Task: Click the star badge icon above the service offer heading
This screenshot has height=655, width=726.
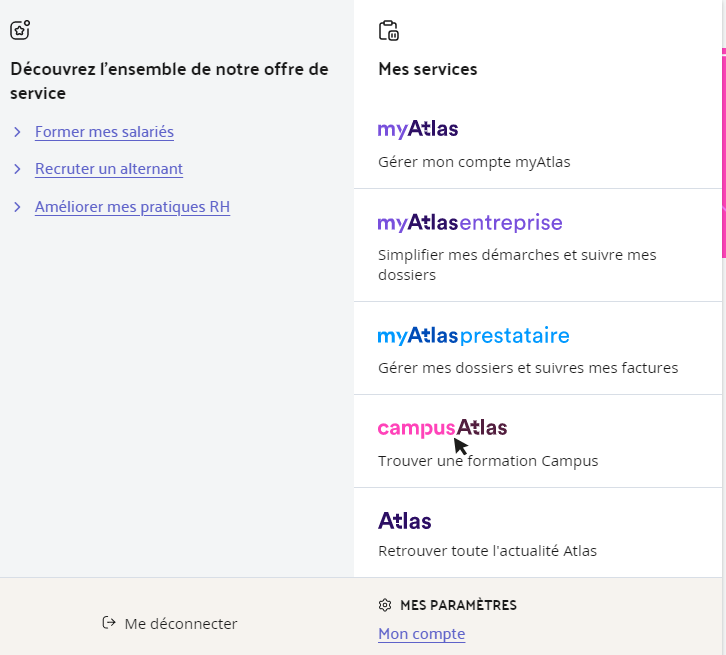Action: tap(20, 30)
